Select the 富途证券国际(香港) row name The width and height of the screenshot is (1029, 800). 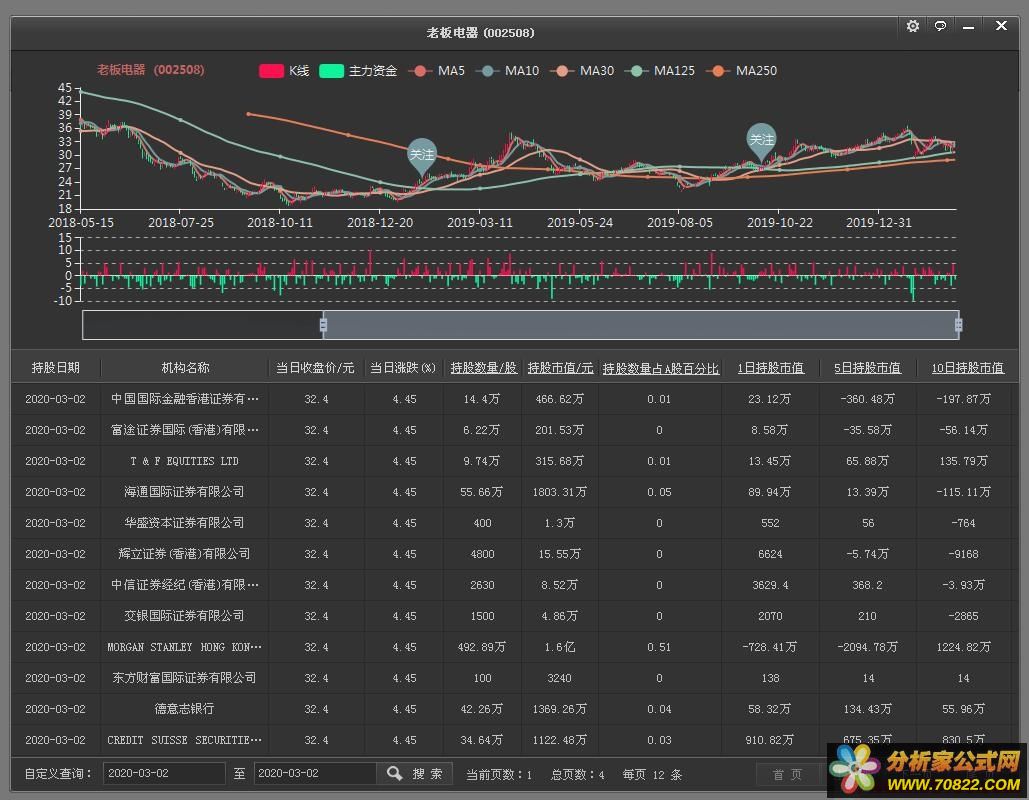(x=184, y=430)
